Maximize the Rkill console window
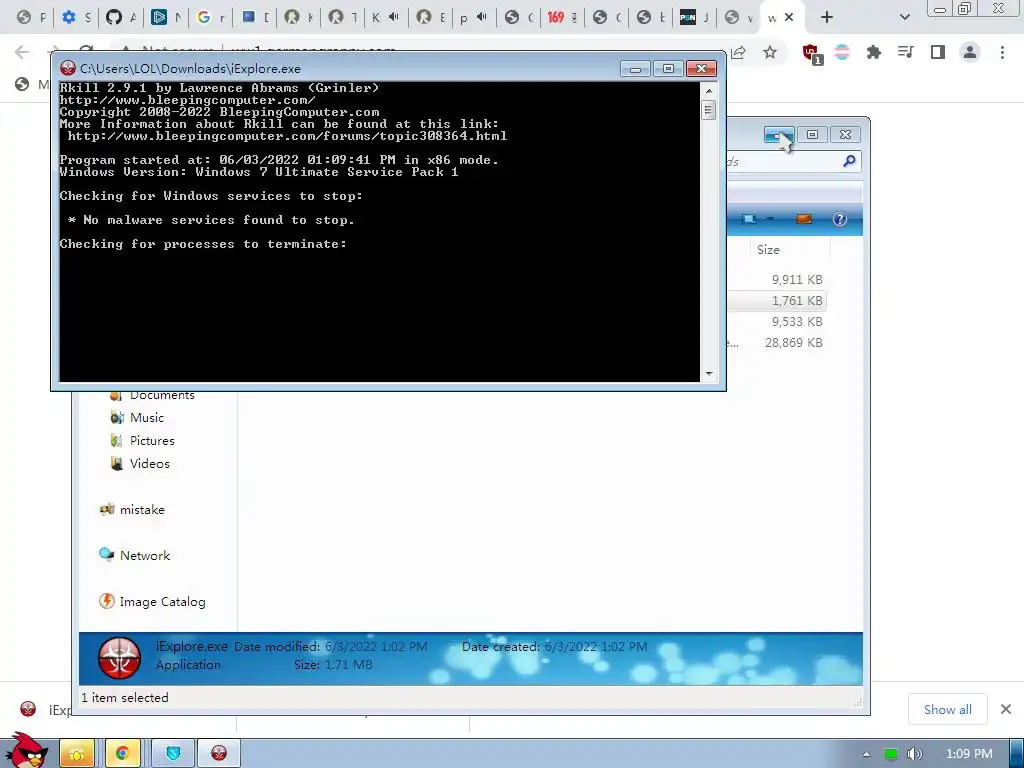The height and width of the screenshot is (768, 1024). click(x=668, y=69)
